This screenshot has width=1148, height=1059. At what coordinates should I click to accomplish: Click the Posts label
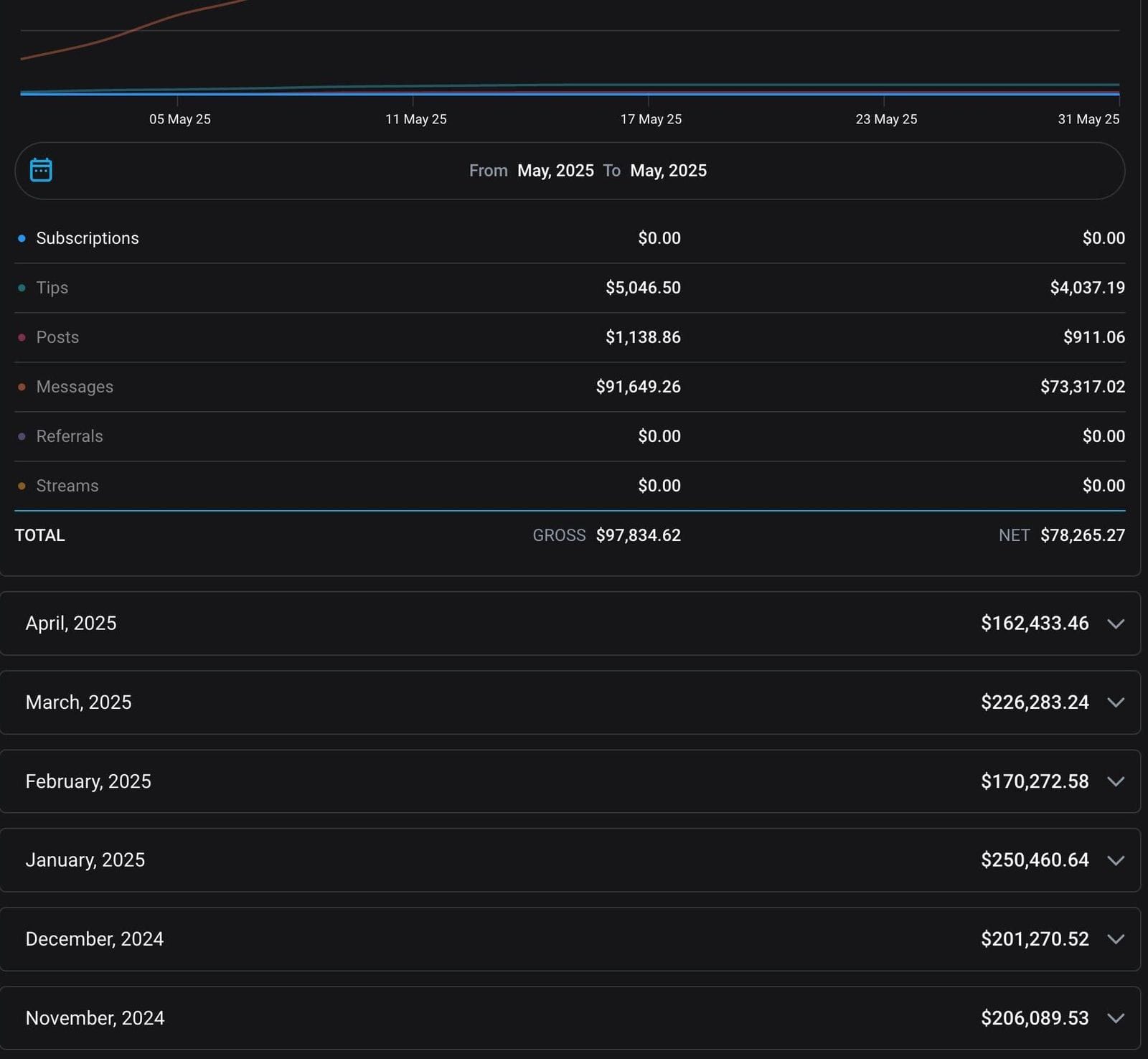[57, 337]
